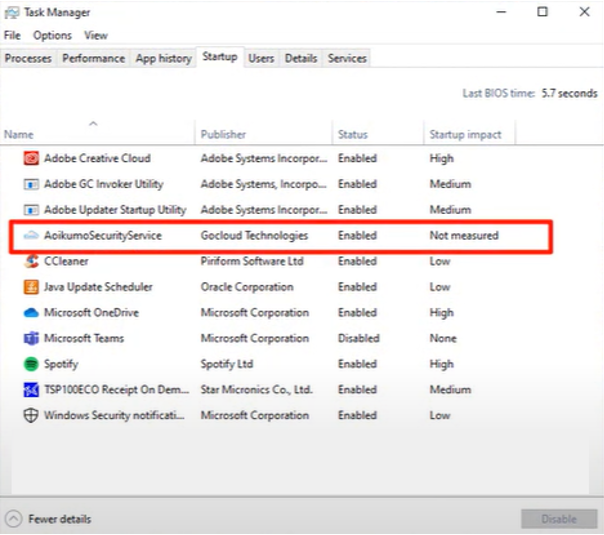Click the Oracle Corporation publisher cell
This screenshot has height=535, width=604.
point(247,287)
